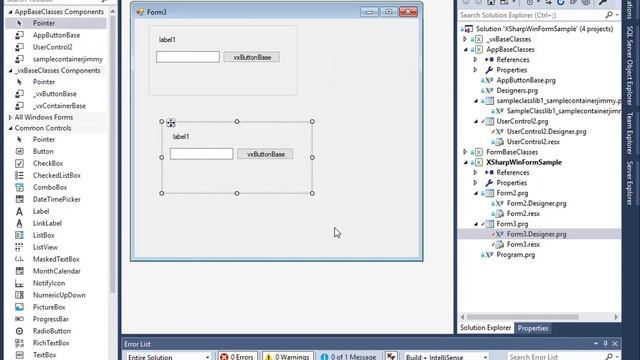
Task: Select UserControl2.Designer.prg file
Action: coord(546,131)
